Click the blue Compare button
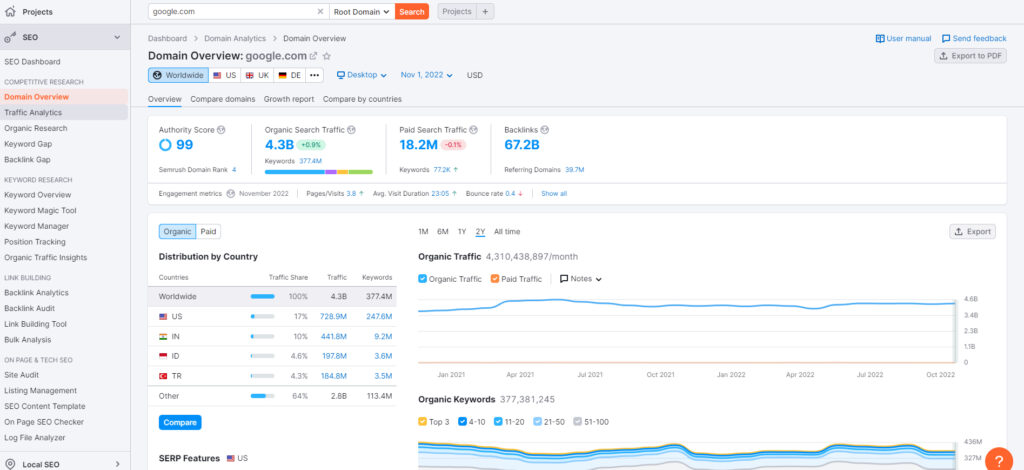1024x470 pixels. [180, 422]
